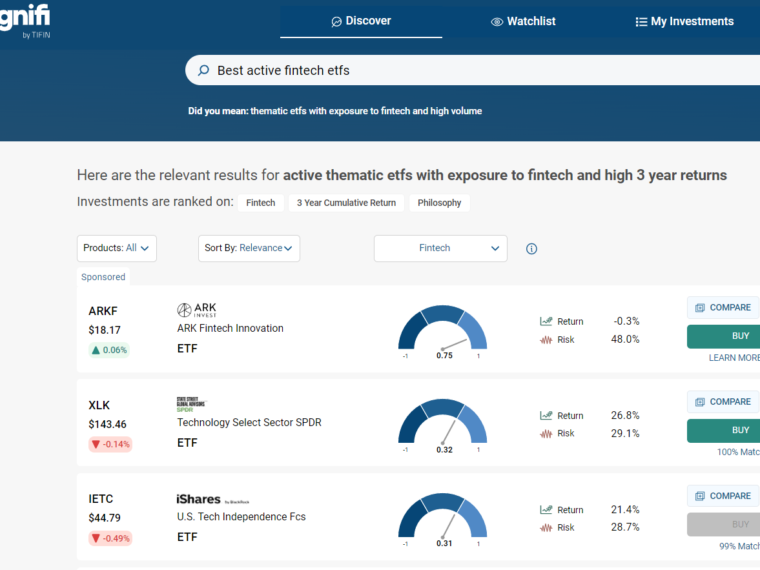Image resolution: width=760 pixels, height=570 pixels.
Task: Open the My Investments tab
Action: click(x=684, y=21)
